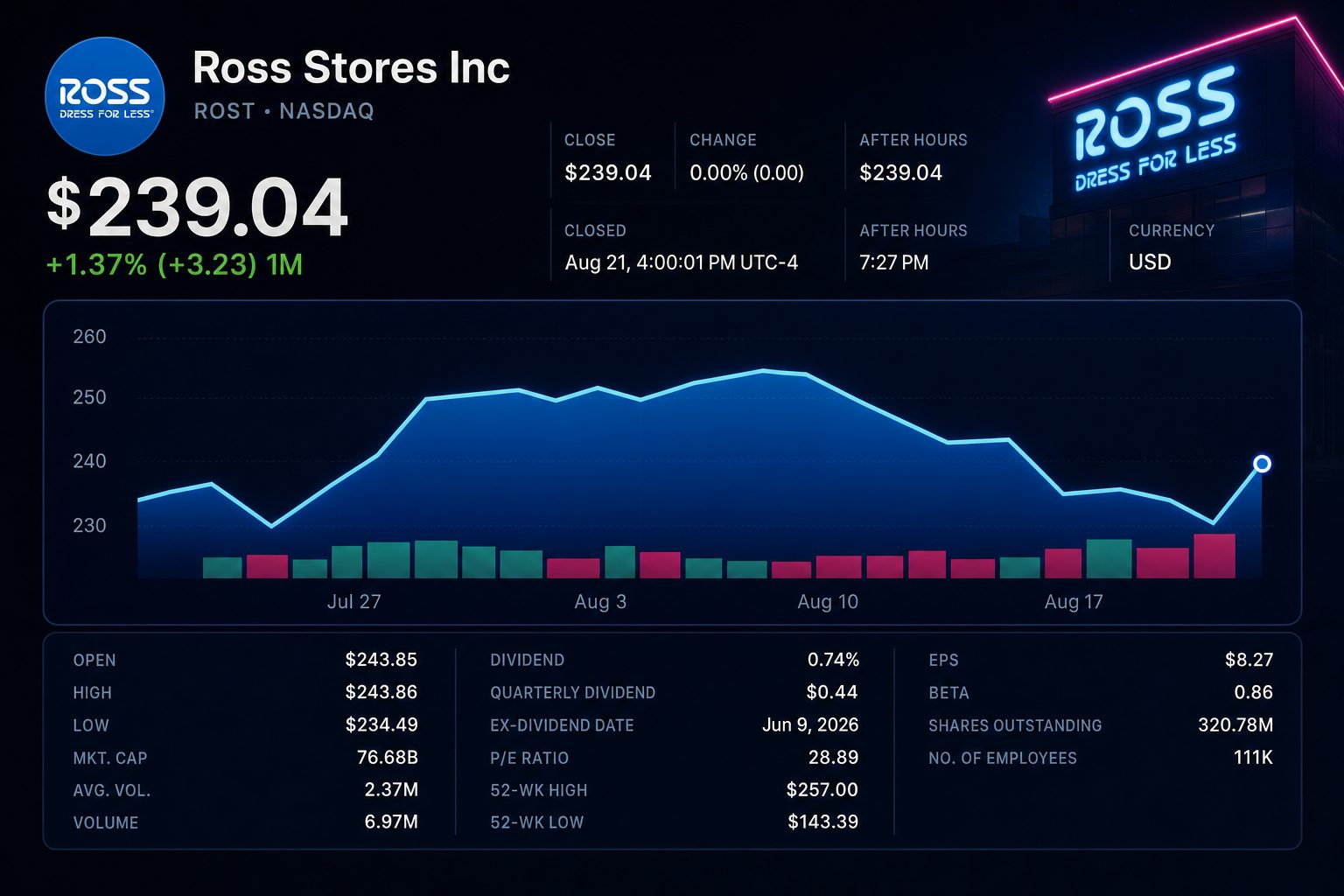Click the BETA label
The height and width of the screenshot is (896, 1344).
948,693
